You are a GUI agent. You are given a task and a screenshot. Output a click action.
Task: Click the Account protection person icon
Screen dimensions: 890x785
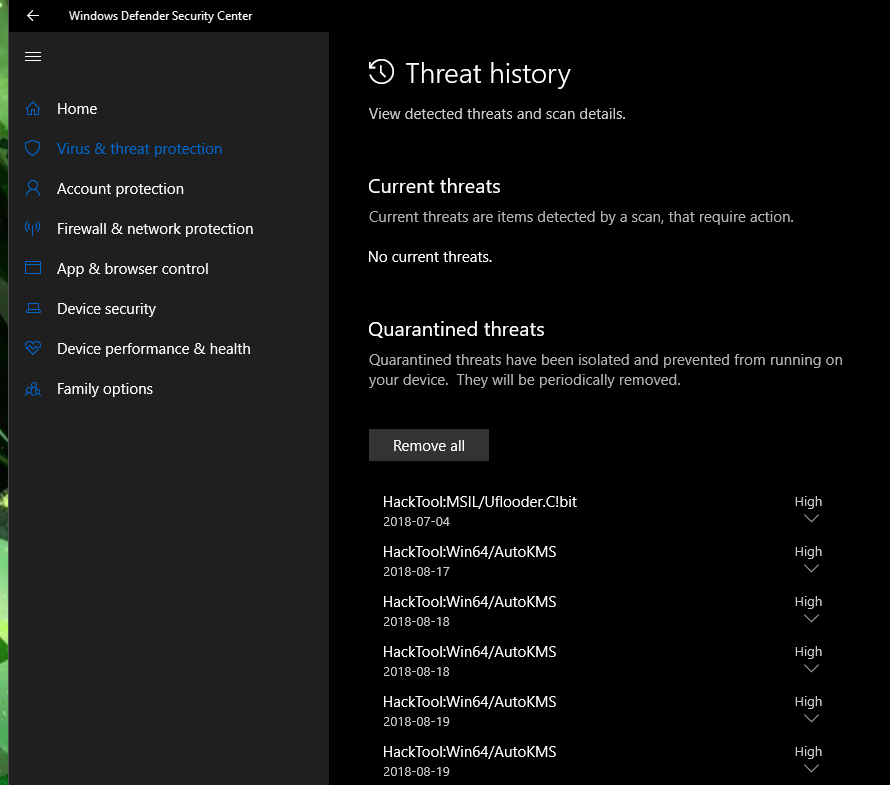(x=34, y=188)
